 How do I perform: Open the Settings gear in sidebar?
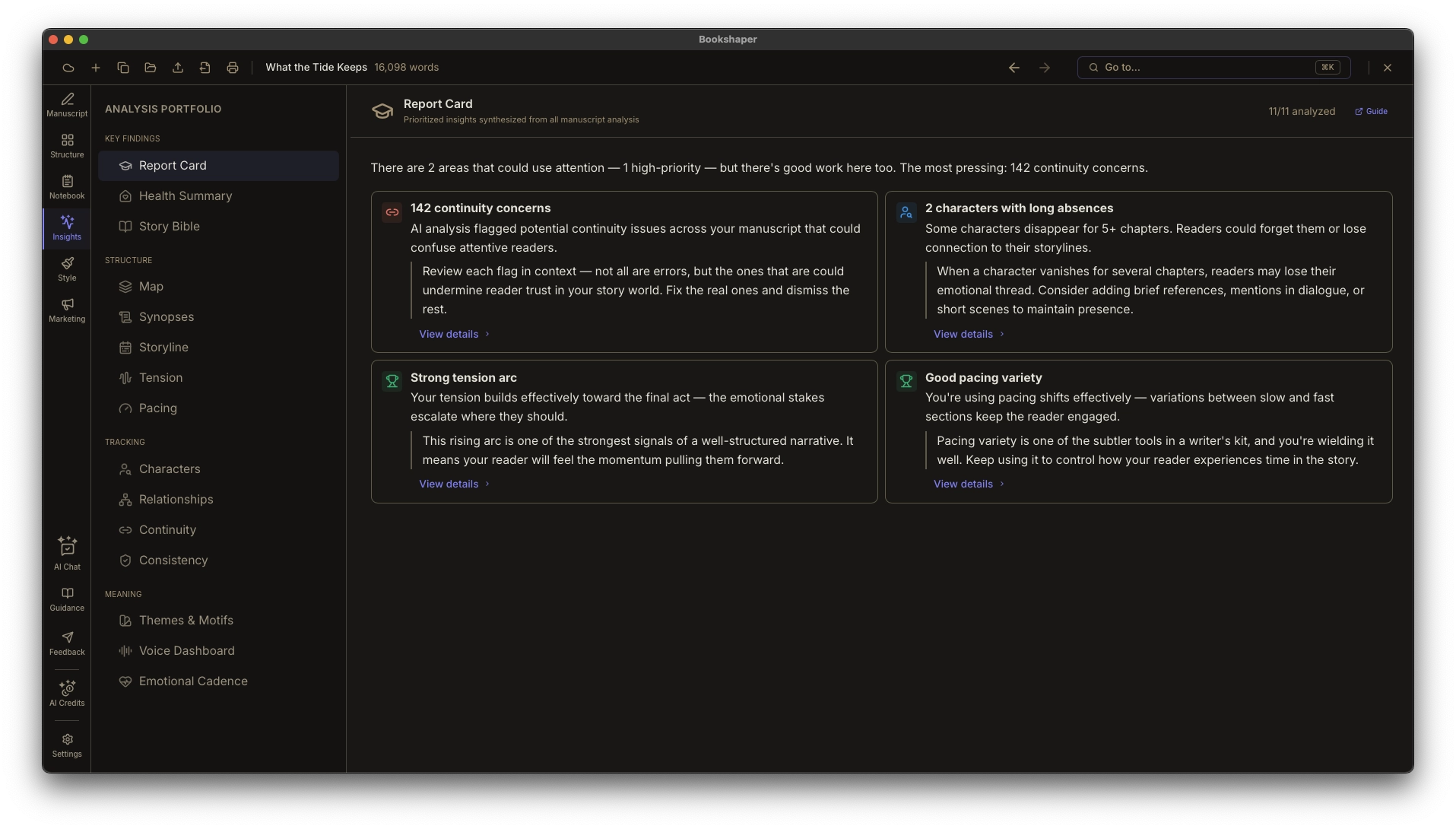(x=67, y=745)
